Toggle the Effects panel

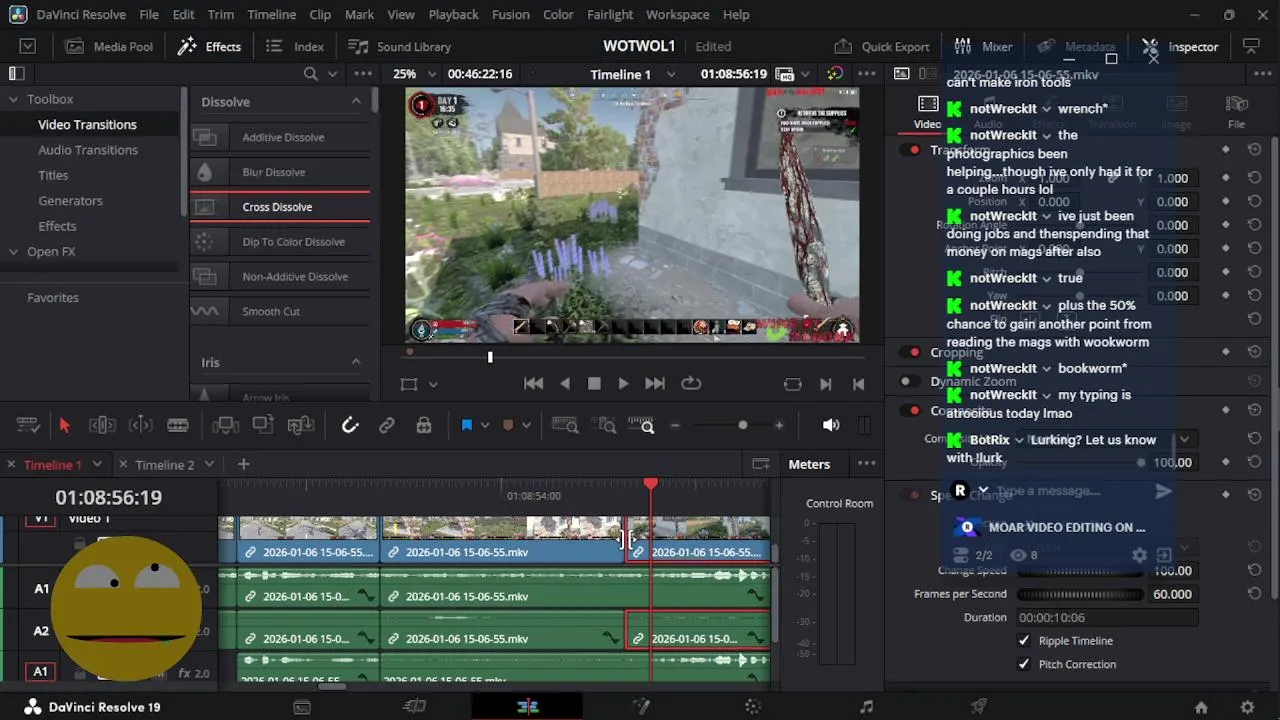coord(209,46)
